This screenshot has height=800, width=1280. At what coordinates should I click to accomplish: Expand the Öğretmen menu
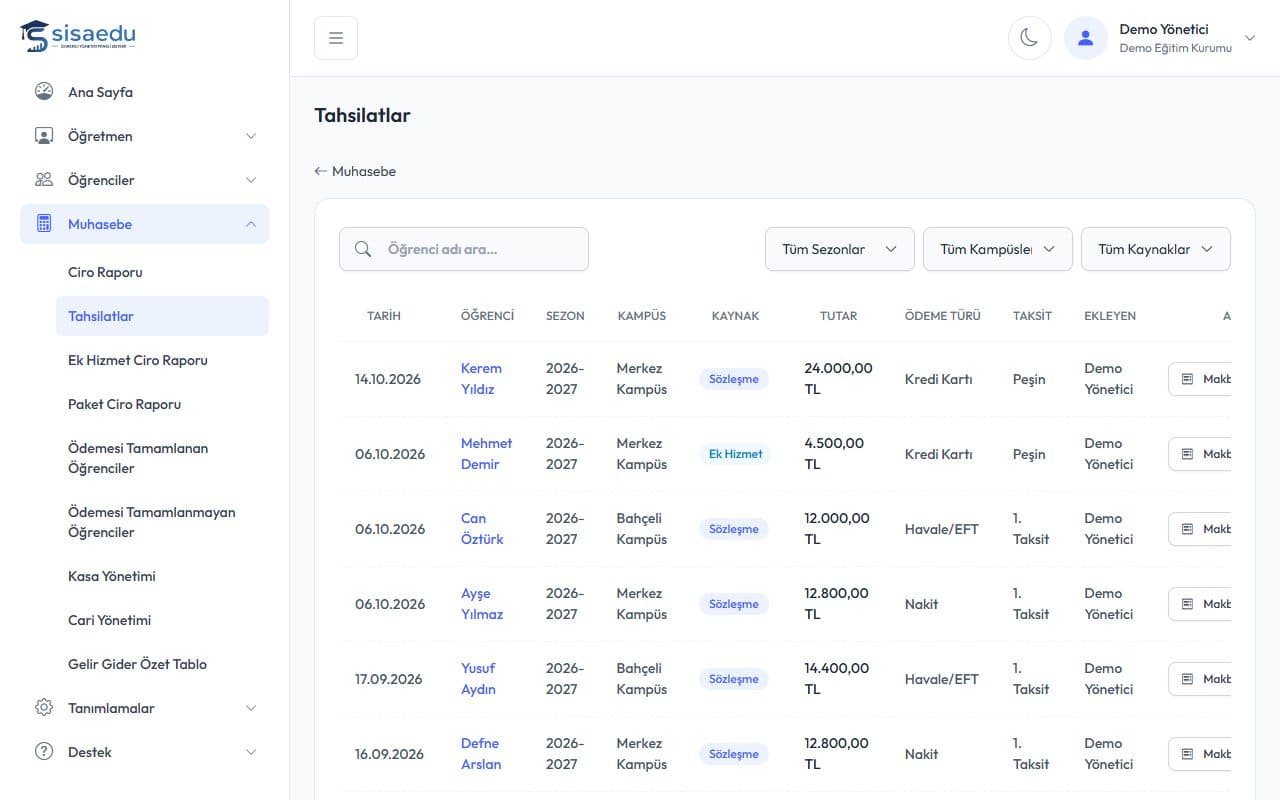[x=144, y=136]
